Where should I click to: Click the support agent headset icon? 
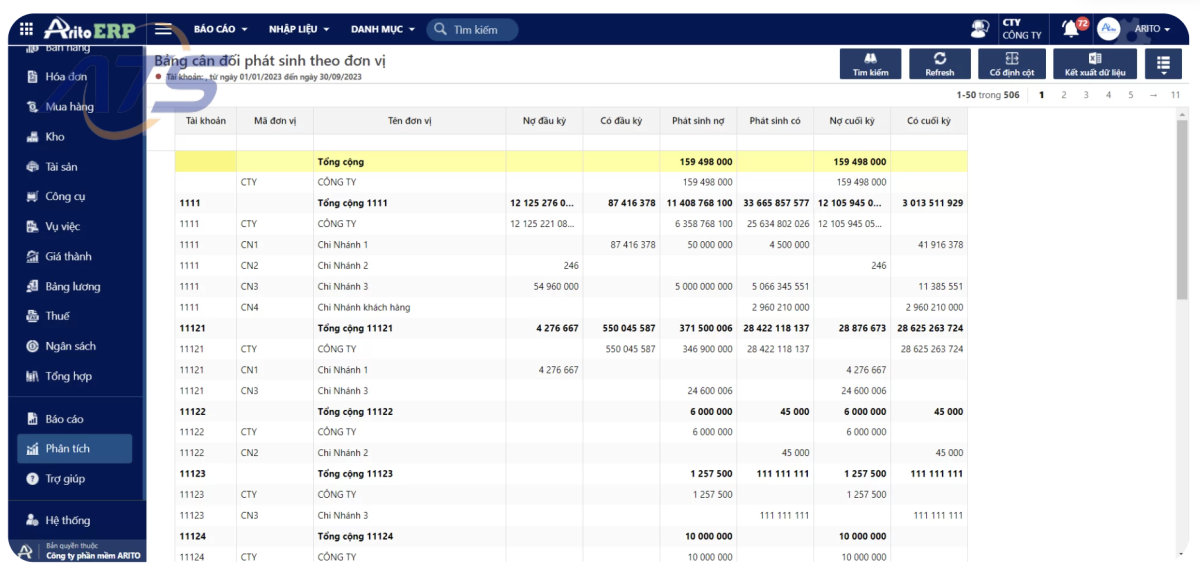979,30
